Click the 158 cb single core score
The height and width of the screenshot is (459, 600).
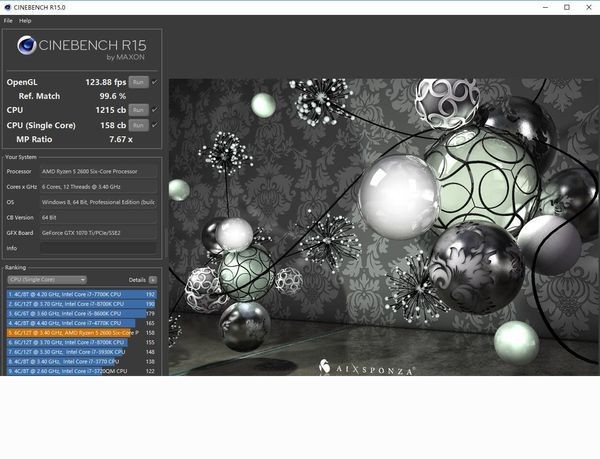click(x=113, y=125)
